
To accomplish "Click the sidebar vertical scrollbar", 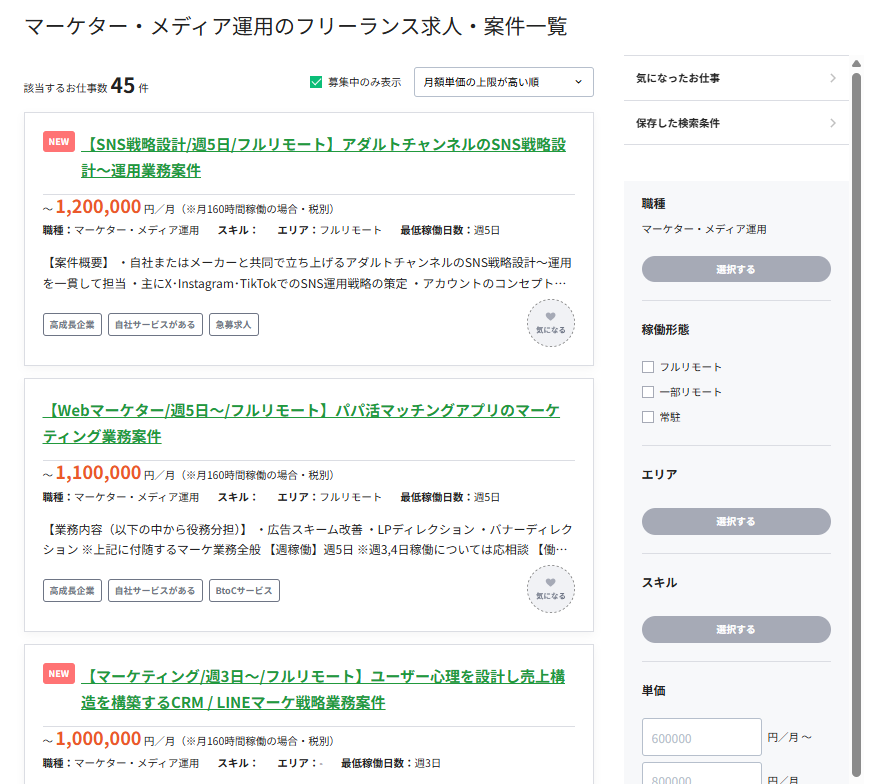I will 856,400.
